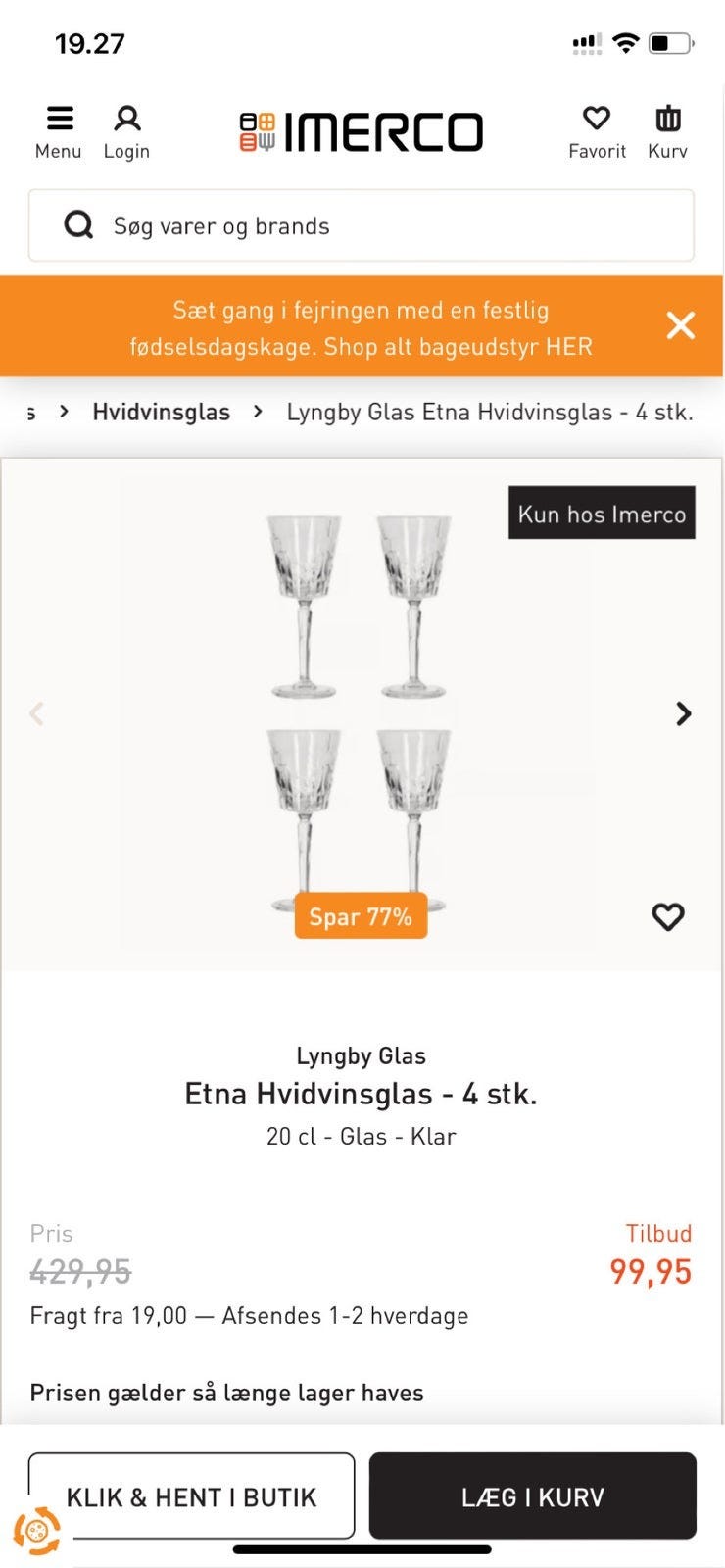This screenshot has width=725, height=1568.
Task: Open the birthday cake bageudstyr promo link
Action: [361, 327]
